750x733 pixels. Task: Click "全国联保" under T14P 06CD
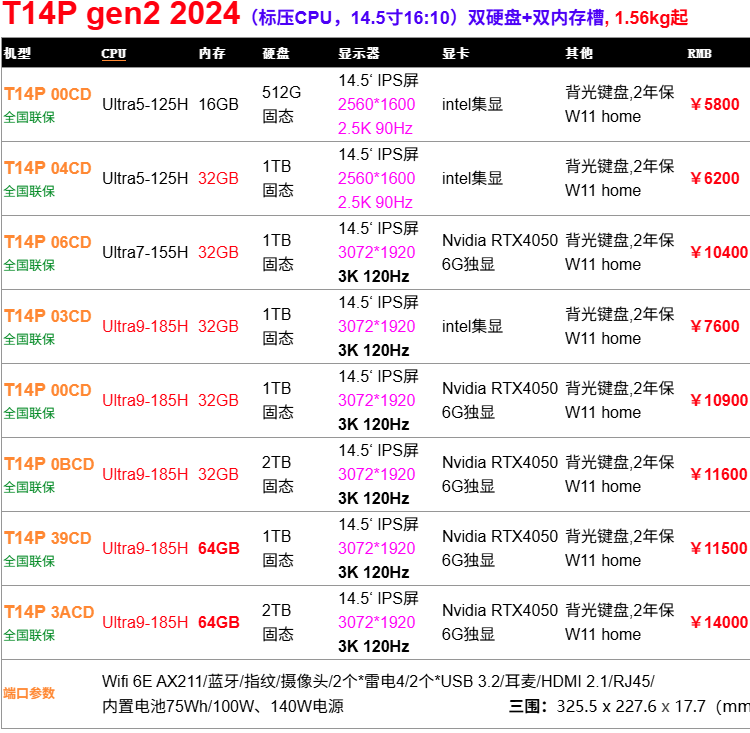point(29,265)
